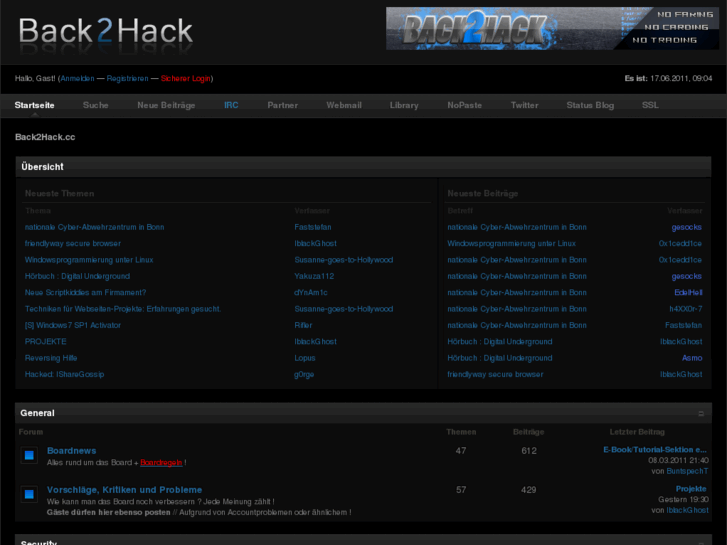The width and height of the screenshot is (727, 545).
Task: Click the Back2Hack.cc breadcrumb
Action: click(45, 137)
